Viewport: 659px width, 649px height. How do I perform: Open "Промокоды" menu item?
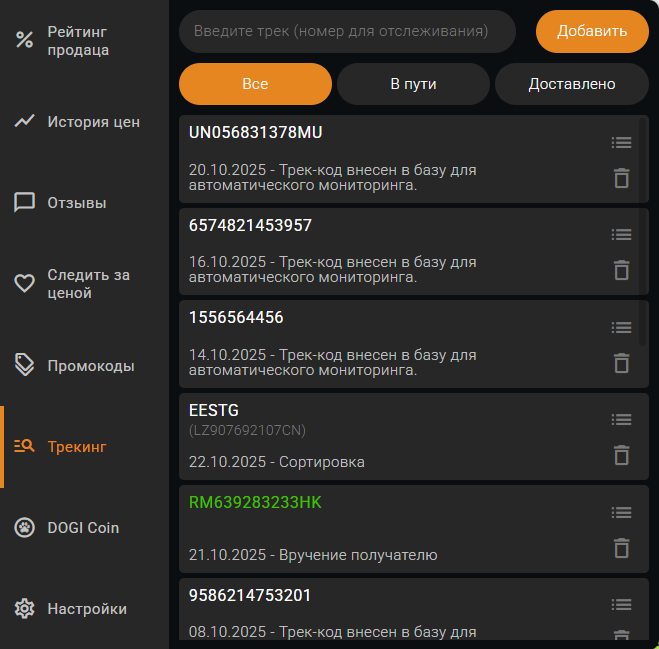[x=84, y=366]
